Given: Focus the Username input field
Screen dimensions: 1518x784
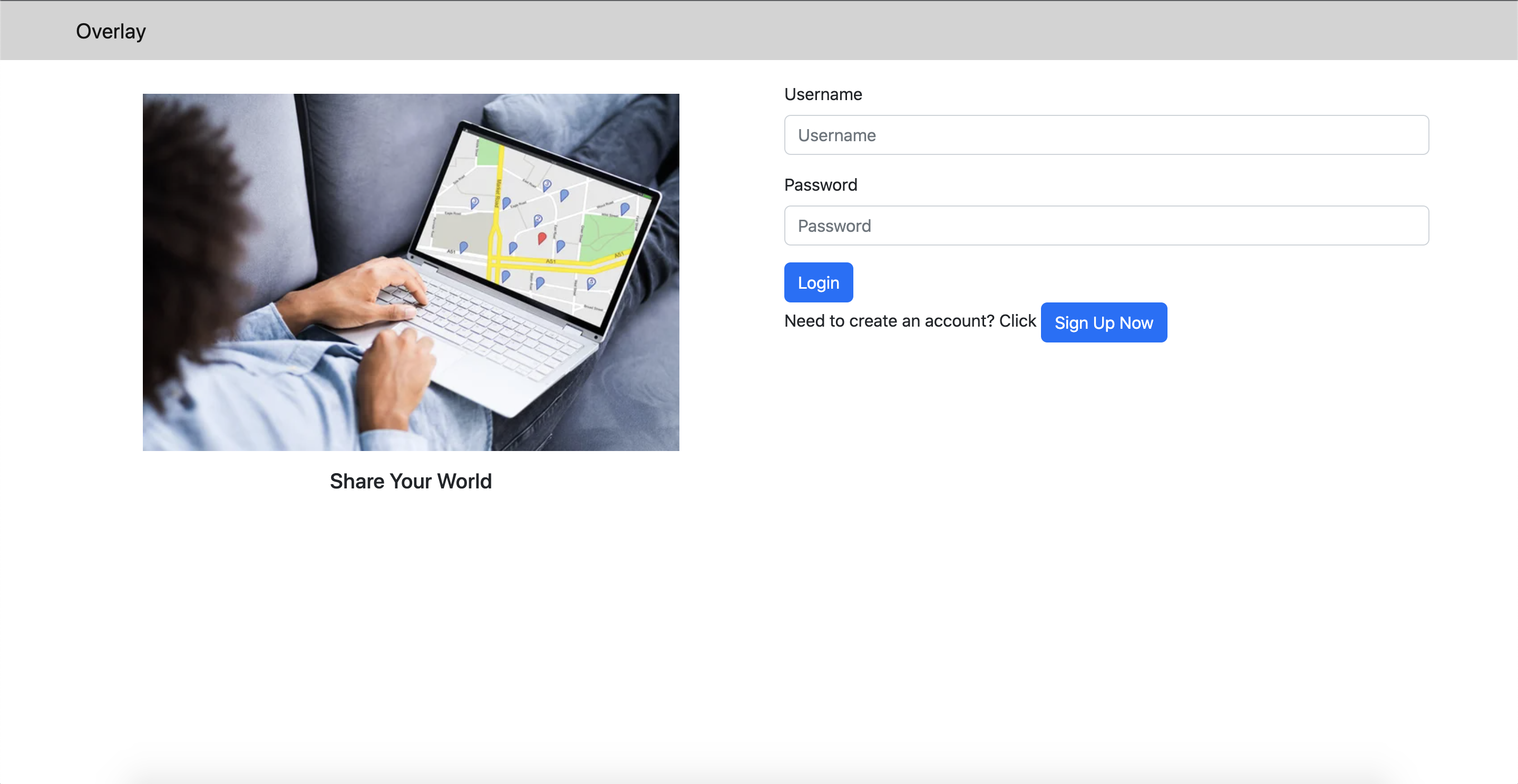Looking at the screenshot, I should tap(1105, 135).
